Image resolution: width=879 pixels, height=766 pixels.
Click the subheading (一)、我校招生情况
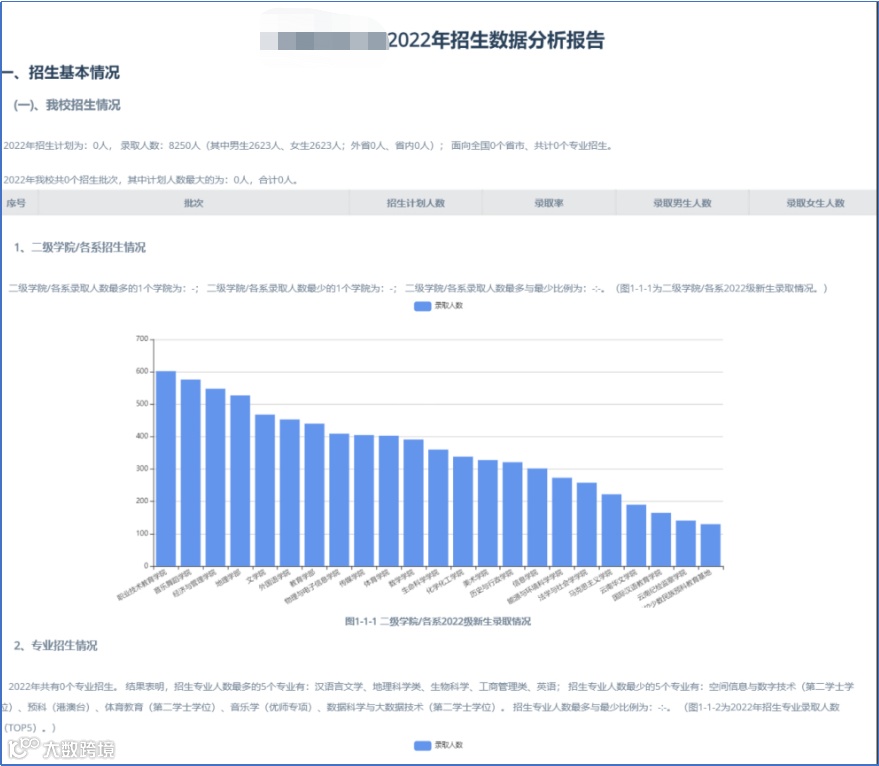(67, 105)
